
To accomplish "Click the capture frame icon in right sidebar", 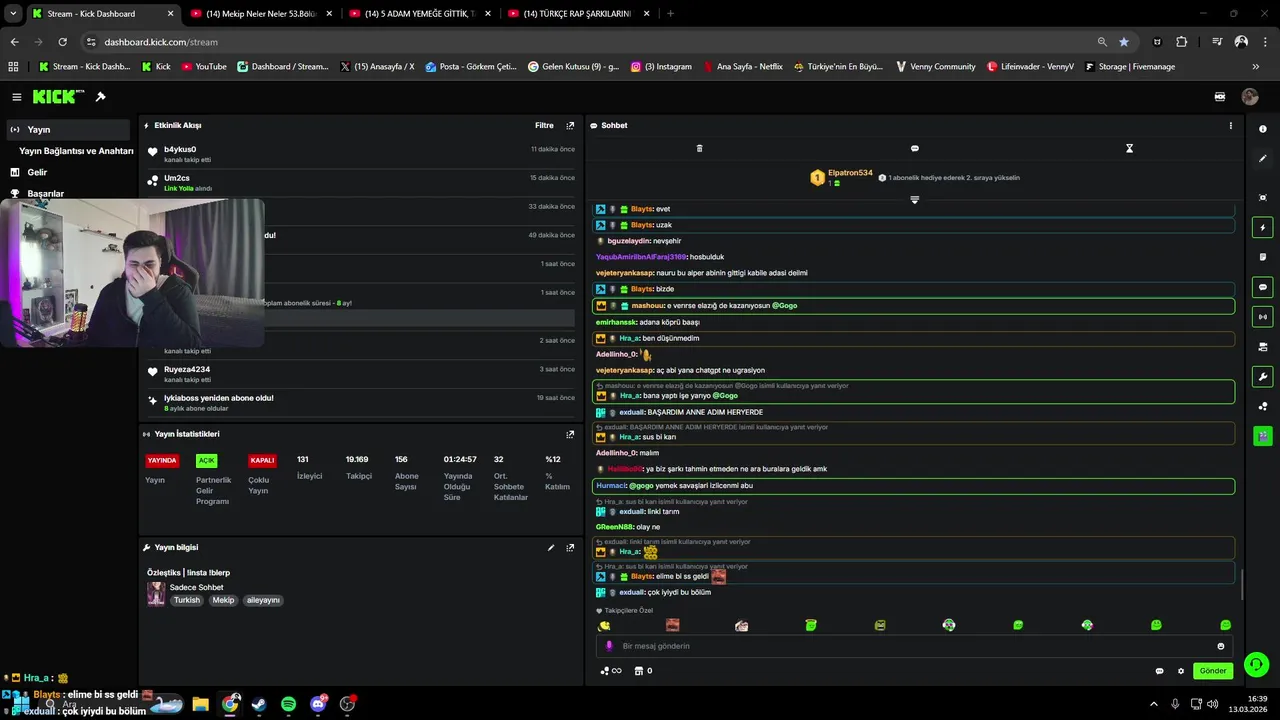I will pos(1263,198).
